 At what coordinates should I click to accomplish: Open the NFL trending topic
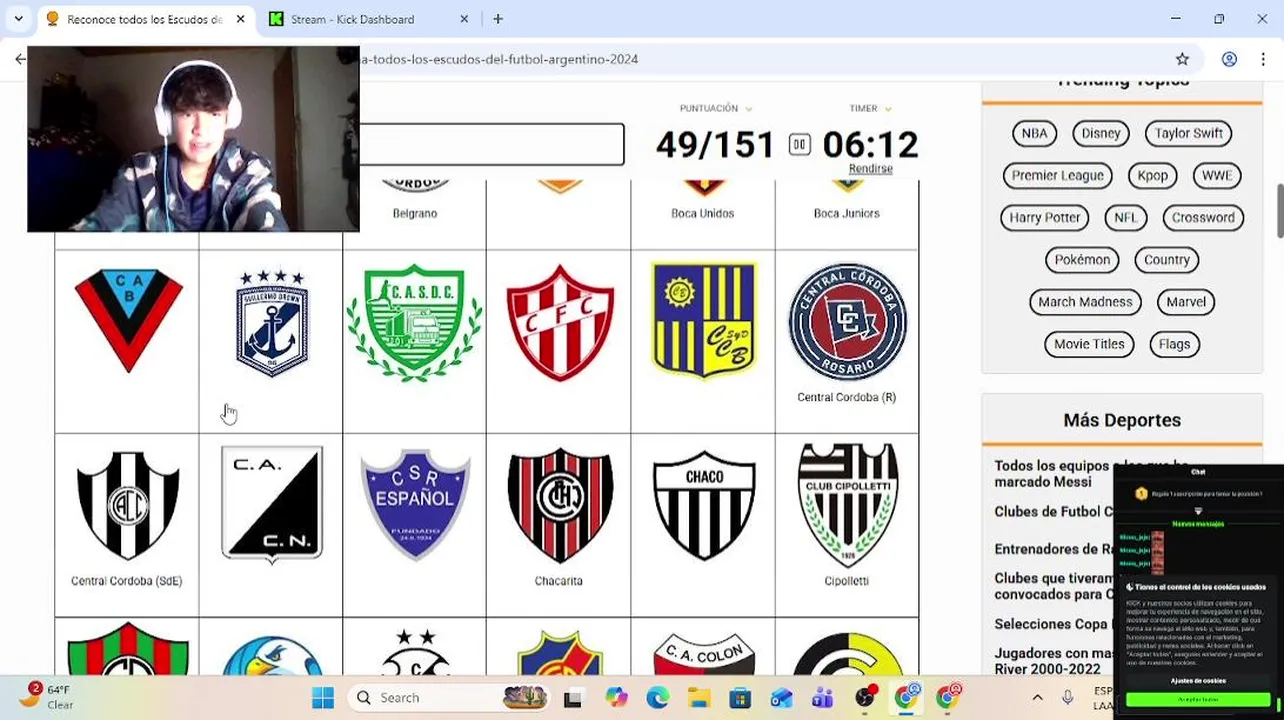click(x=1125, y=217)
